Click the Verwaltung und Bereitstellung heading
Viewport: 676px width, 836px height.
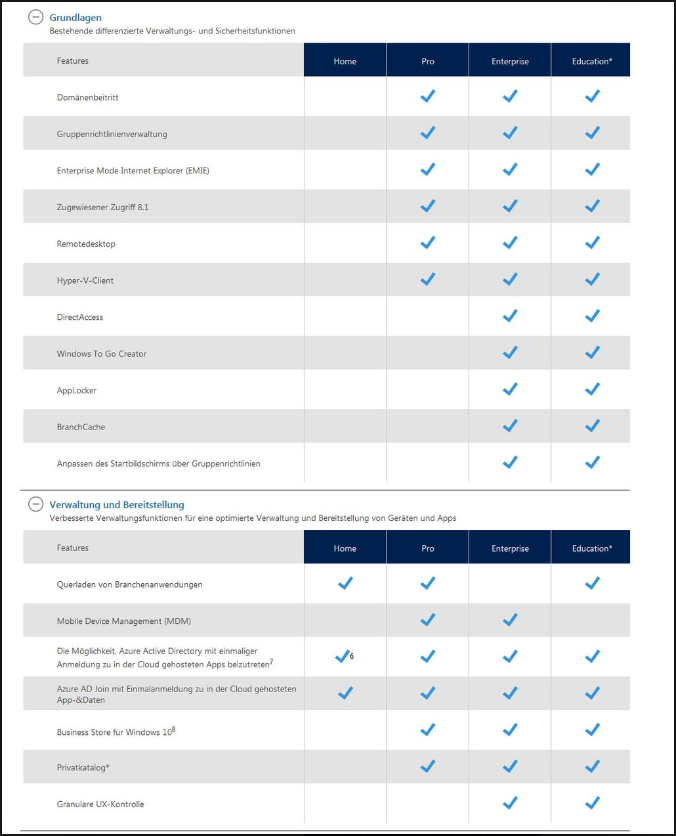(117, 505)
